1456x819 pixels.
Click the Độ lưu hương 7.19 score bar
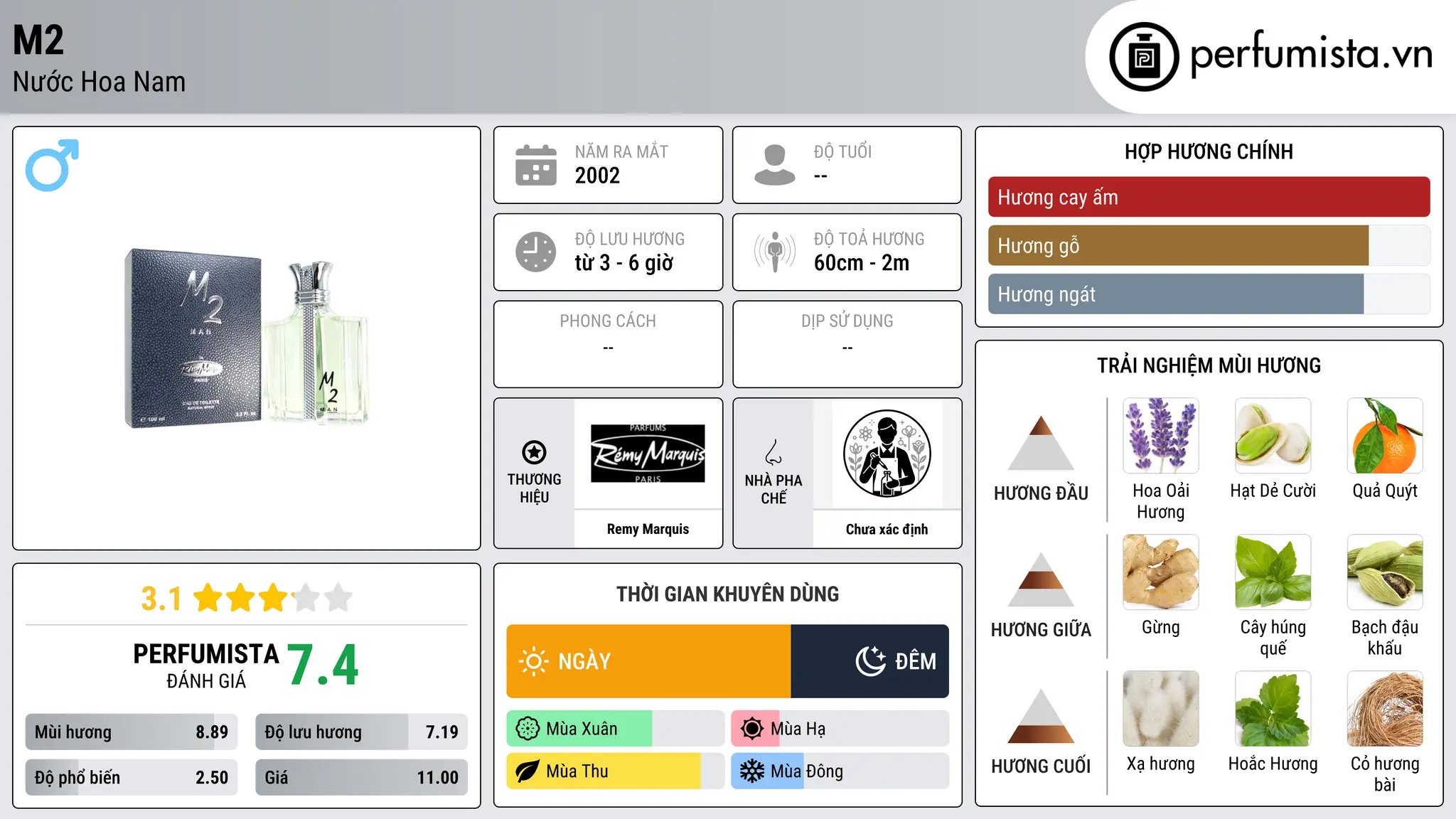coord(362,732)
